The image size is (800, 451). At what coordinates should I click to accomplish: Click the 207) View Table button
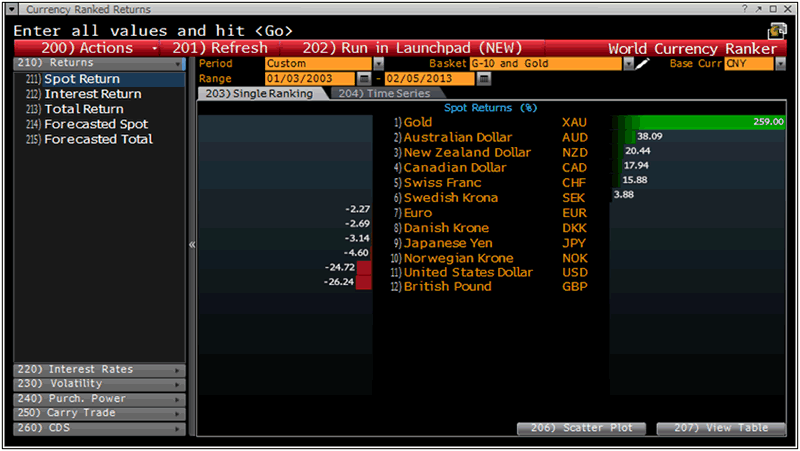(721, 428)
